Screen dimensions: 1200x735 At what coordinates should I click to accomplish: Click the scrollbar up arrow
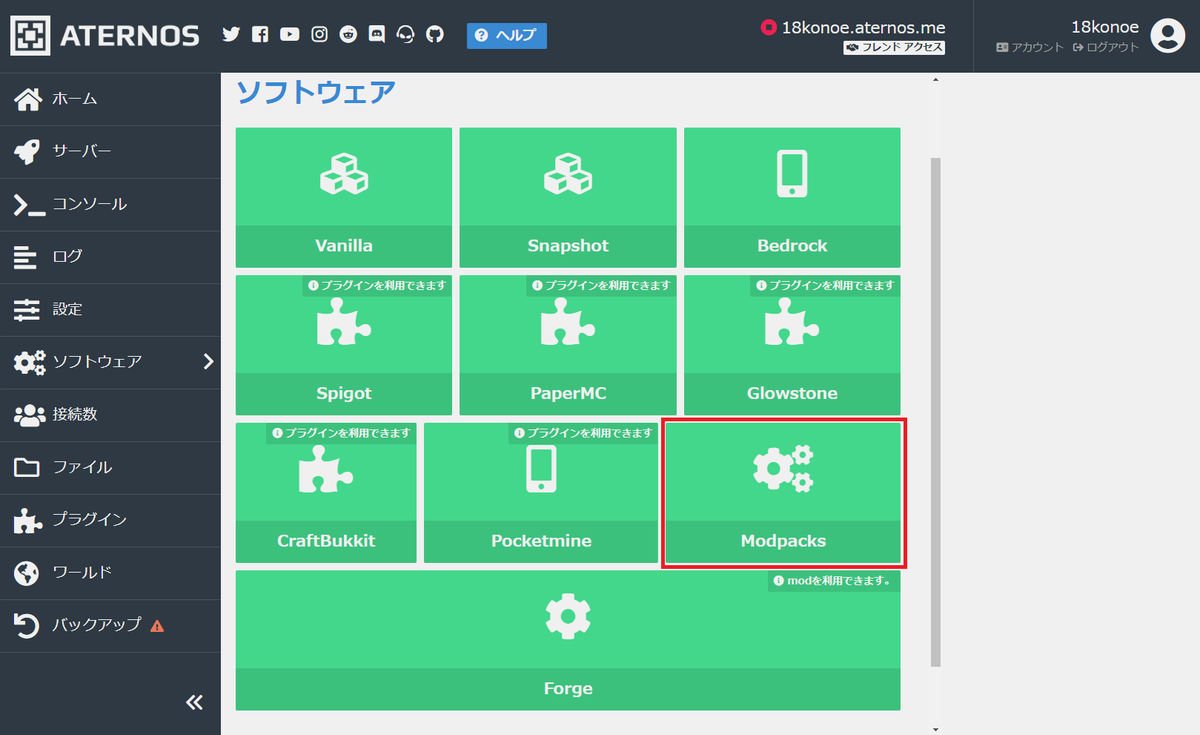(935, 79)
